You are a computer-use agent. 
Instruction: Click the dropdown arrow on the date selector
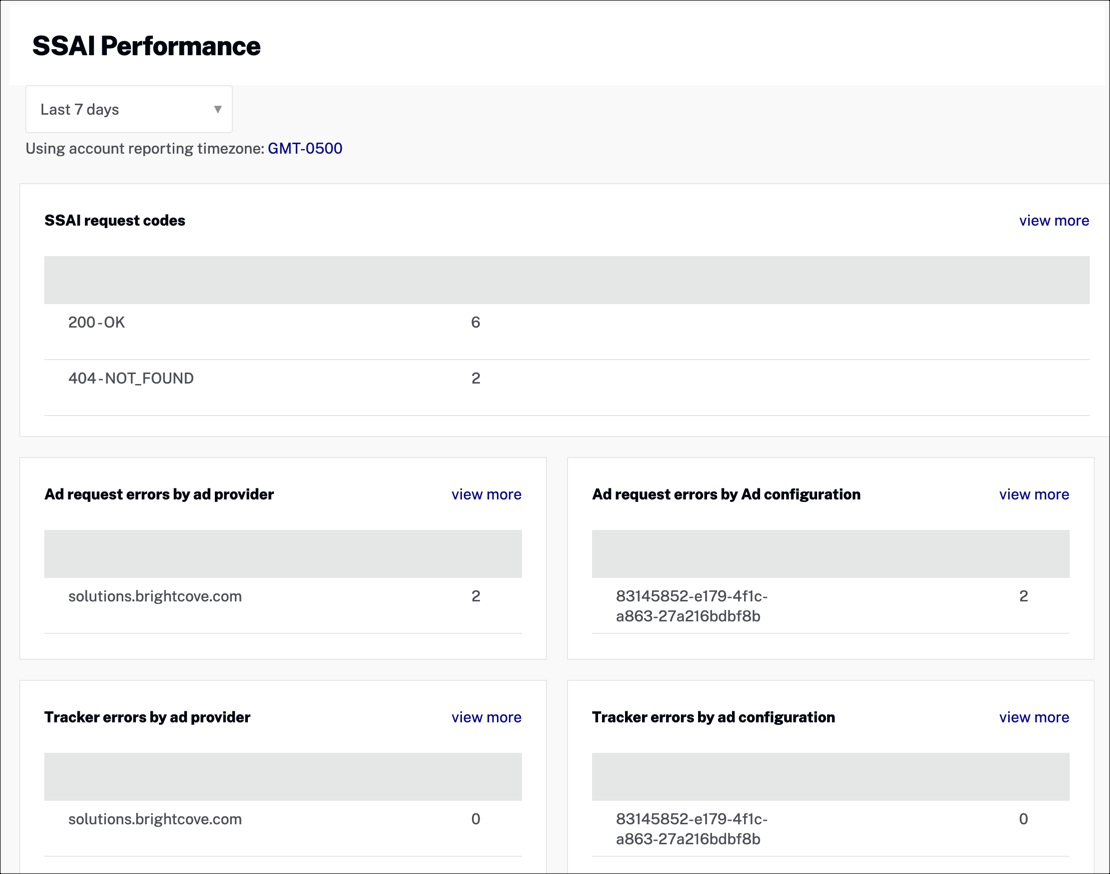(x=217, y=109)
